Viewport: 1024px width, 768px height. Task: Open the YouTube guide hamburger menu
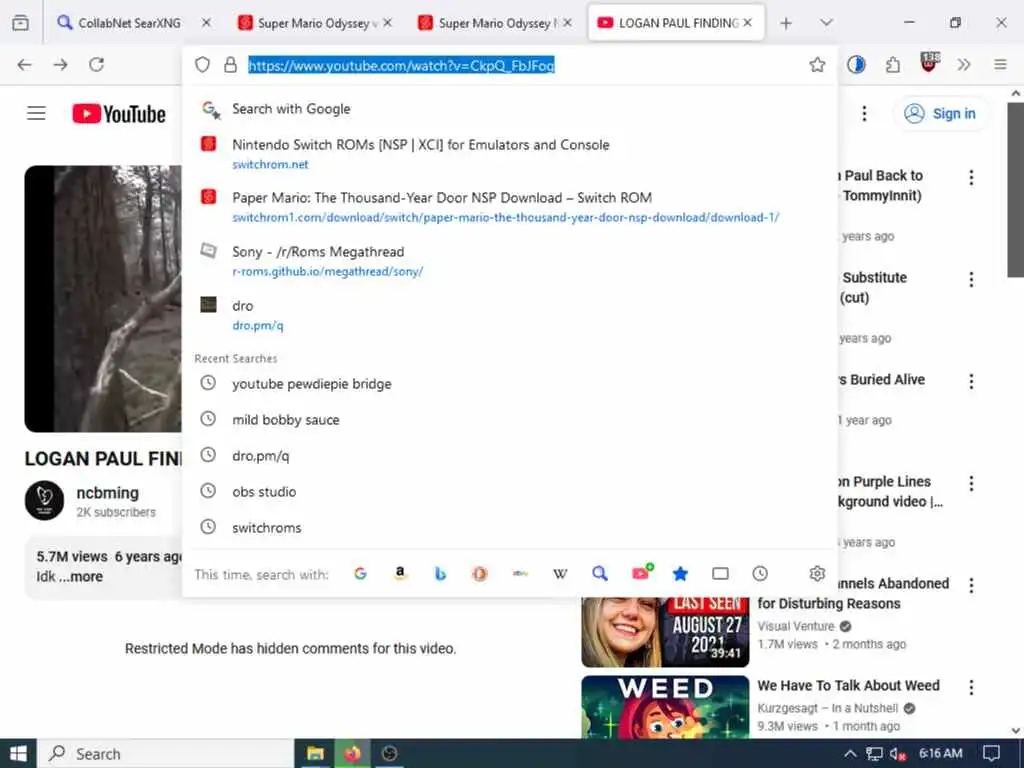(x=37, y=114)
